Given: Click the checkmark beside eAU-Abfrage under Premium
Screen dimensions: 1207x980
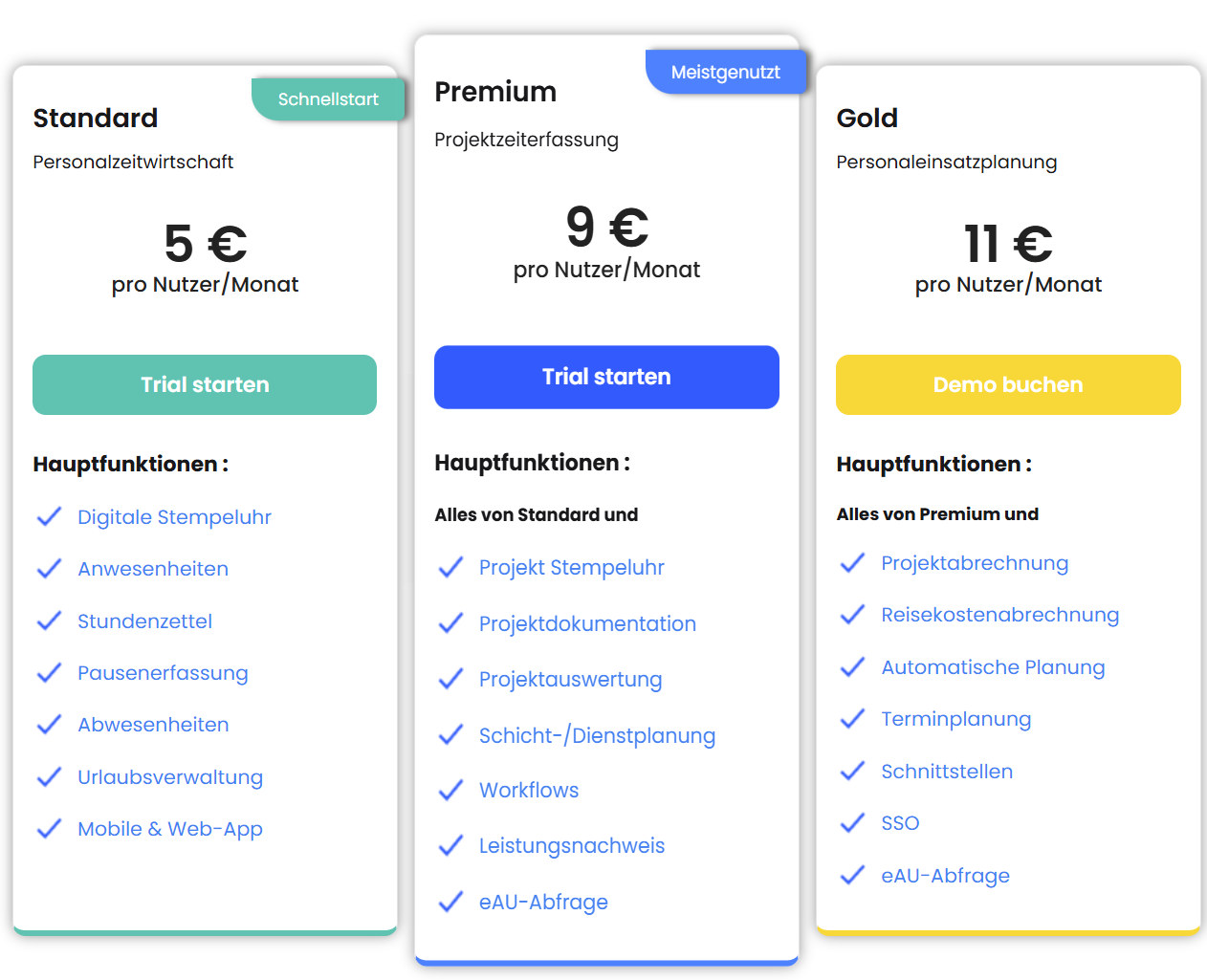Looking at the screenshot, I should 450,901.
